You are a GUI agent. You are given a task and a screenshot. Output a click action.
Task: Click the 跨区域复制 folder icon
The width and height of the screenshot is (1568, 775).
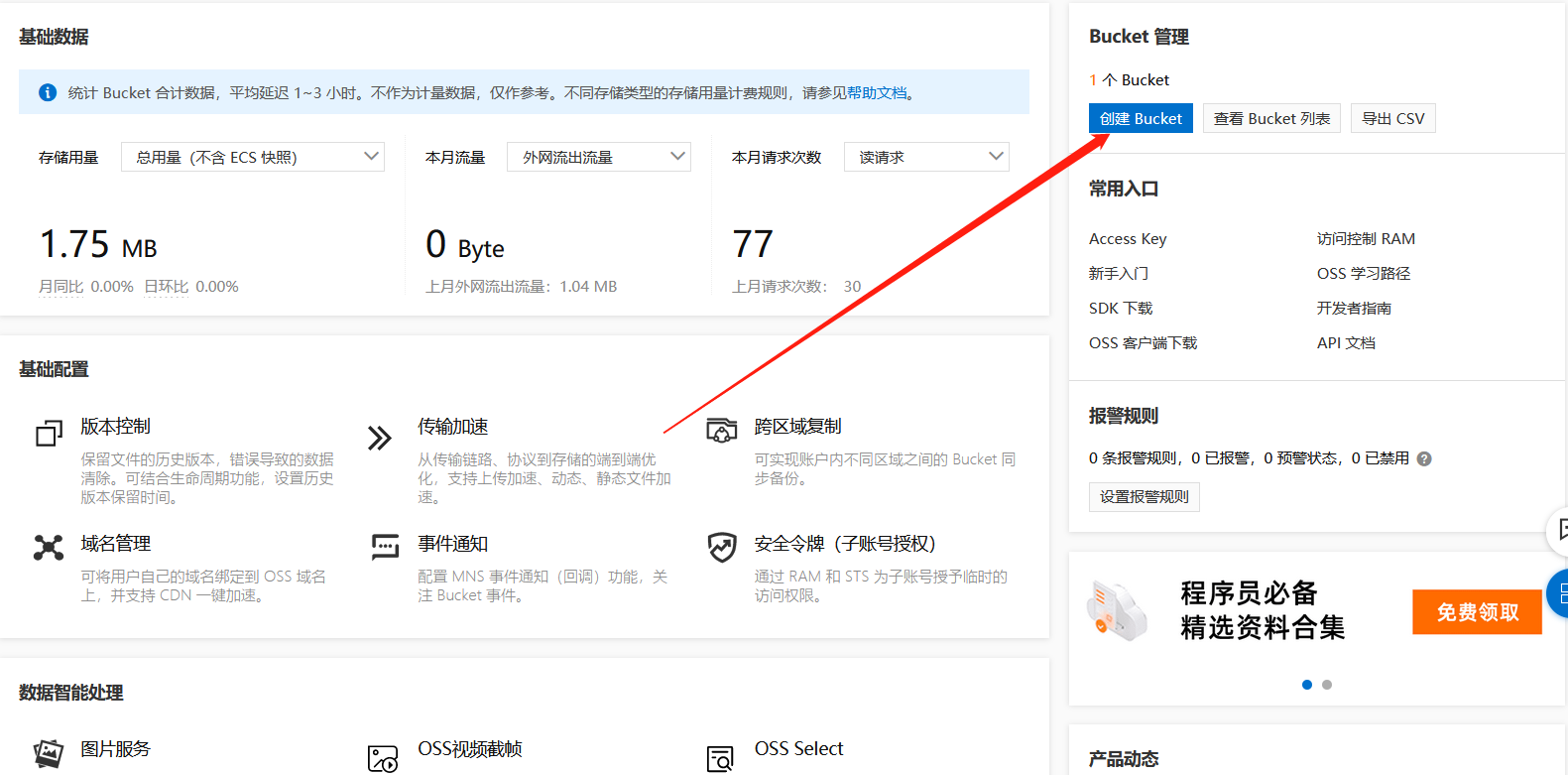click(722, 431)
